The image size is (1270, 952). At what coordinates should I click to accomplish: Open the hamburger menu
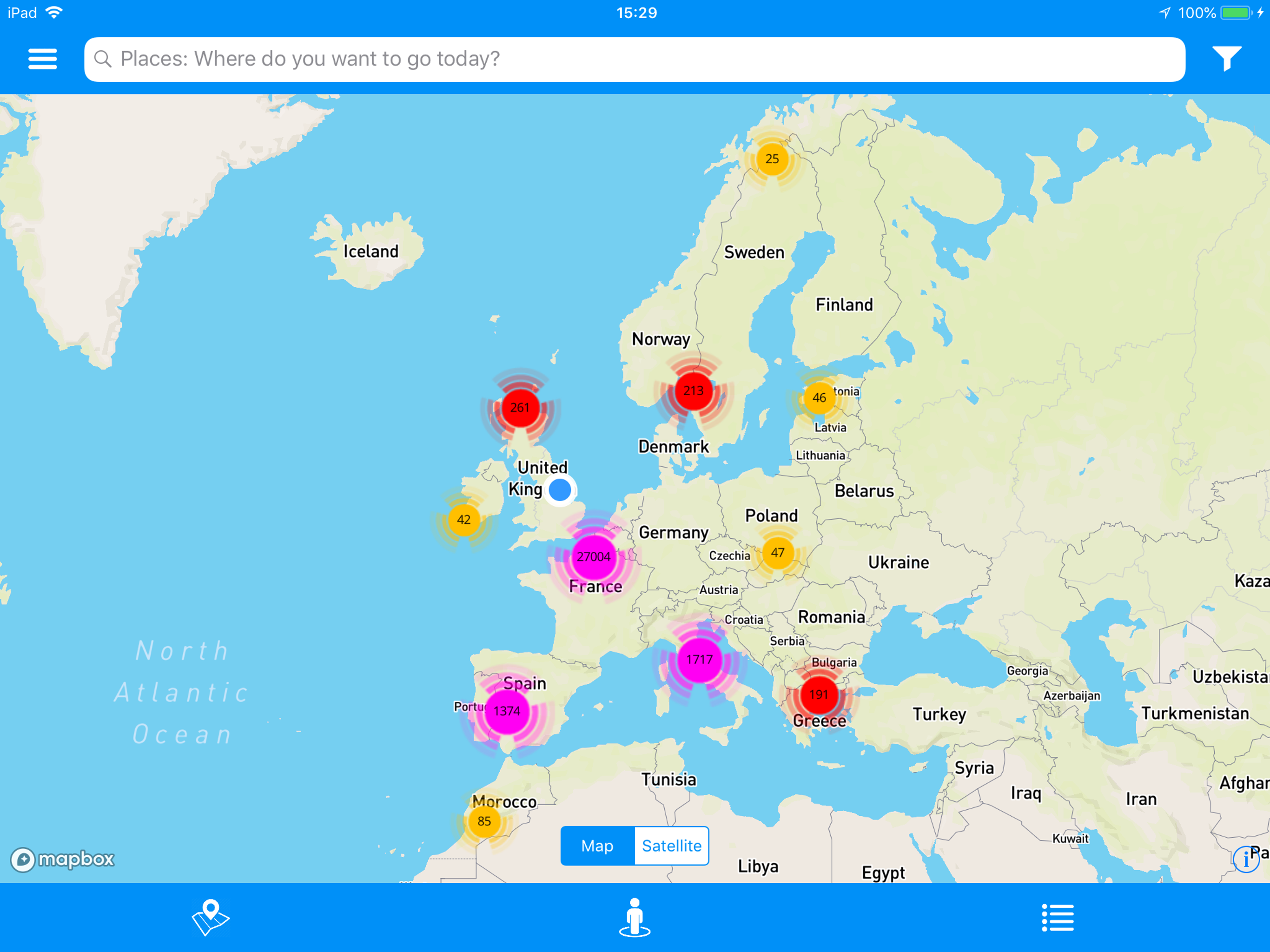click(x=42, y=59)
